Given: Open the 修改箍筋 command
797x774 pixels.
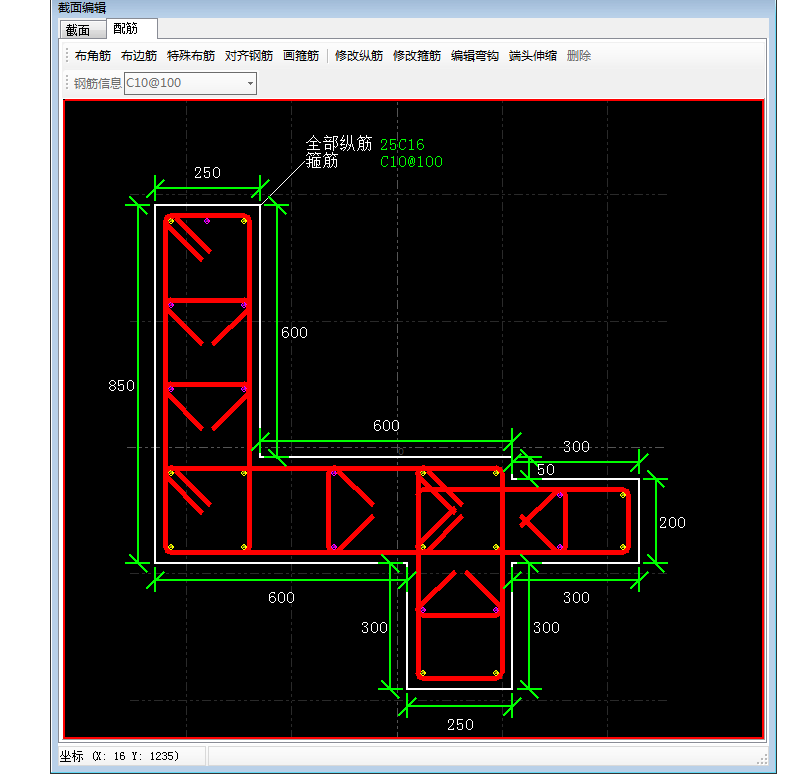Looking at the screenshot, I should 417,56.
